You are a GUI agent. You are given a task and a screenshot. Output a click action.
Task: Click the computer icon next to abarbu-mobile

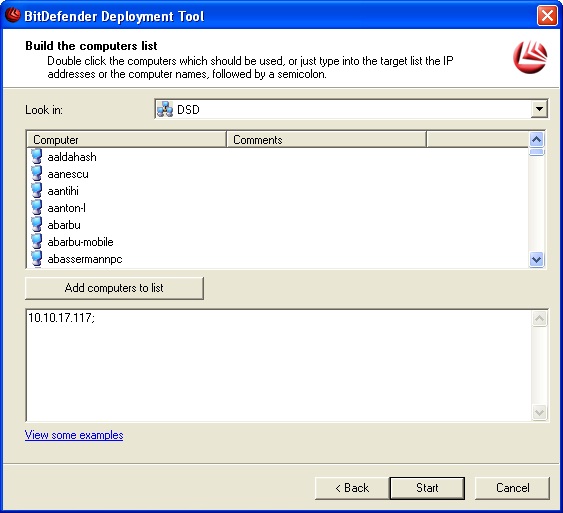[x=37, y=241]
